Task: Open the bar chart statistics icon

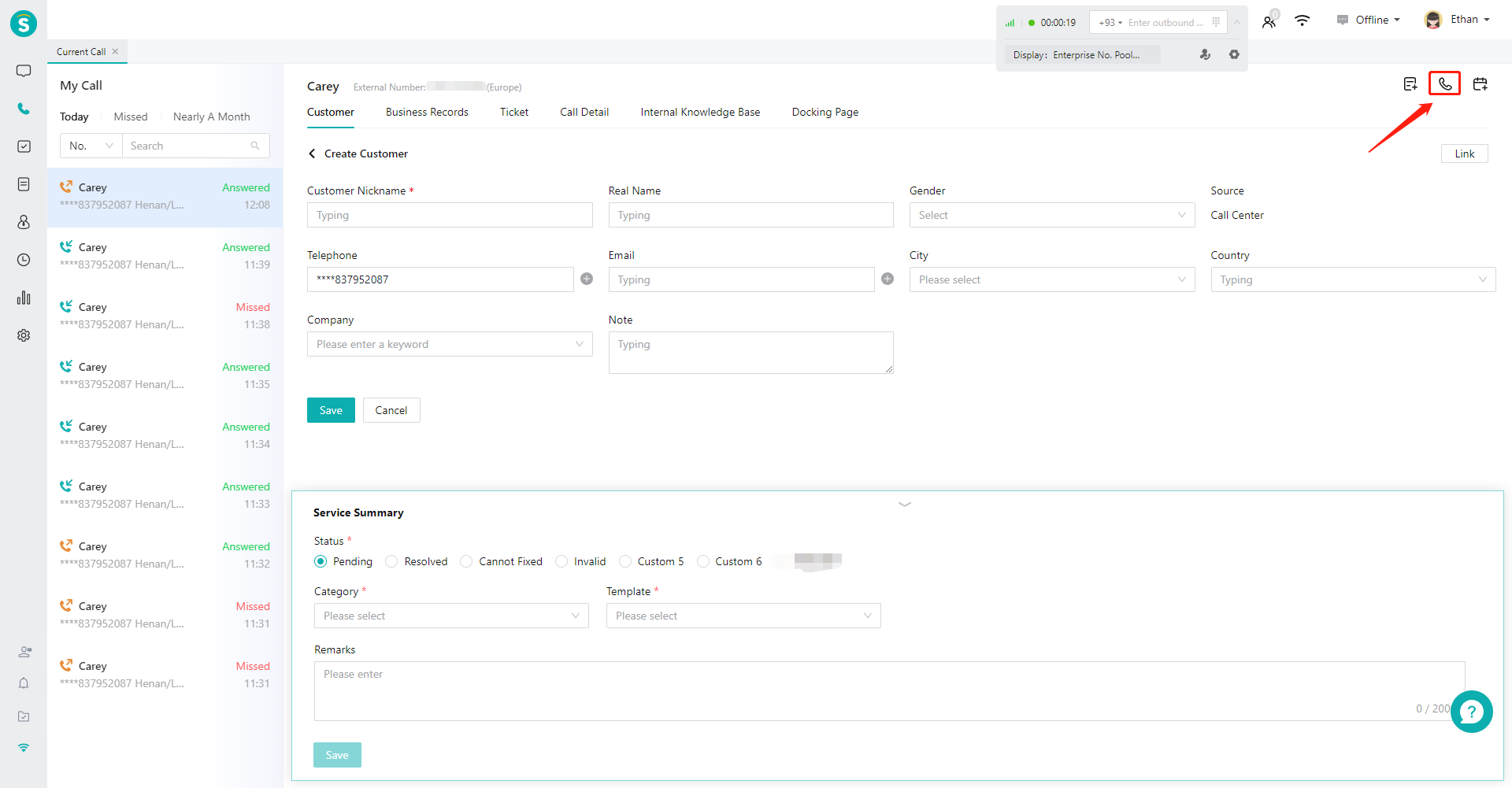Action: [24, 298]
